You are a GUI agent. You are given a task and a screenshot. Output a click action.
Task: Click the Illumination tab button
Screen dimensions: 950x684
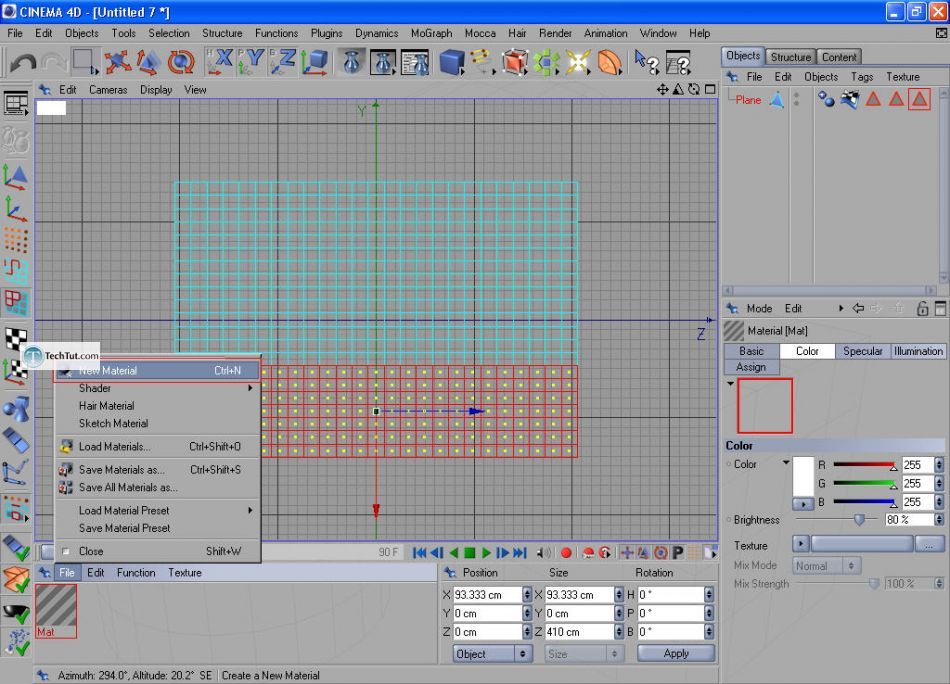918,351
